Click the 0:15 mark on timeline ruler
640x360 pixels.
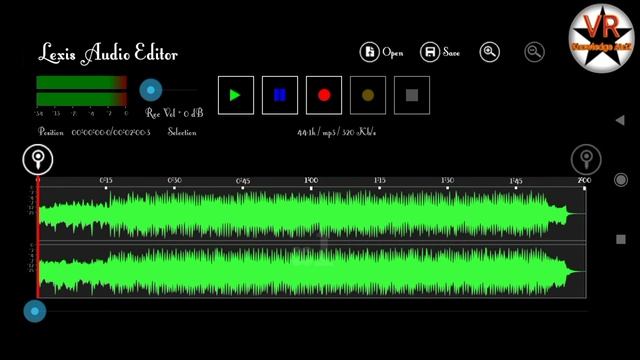tap(106, 180)
